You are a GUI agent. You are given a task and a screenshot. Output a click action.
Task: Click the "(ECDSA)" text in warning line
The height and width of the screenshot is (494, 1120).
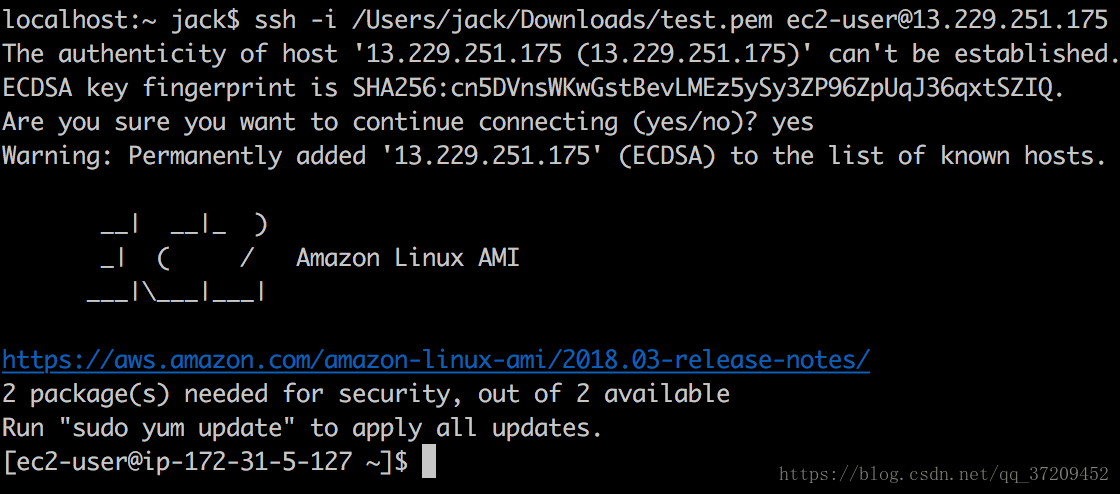[667, 157]
